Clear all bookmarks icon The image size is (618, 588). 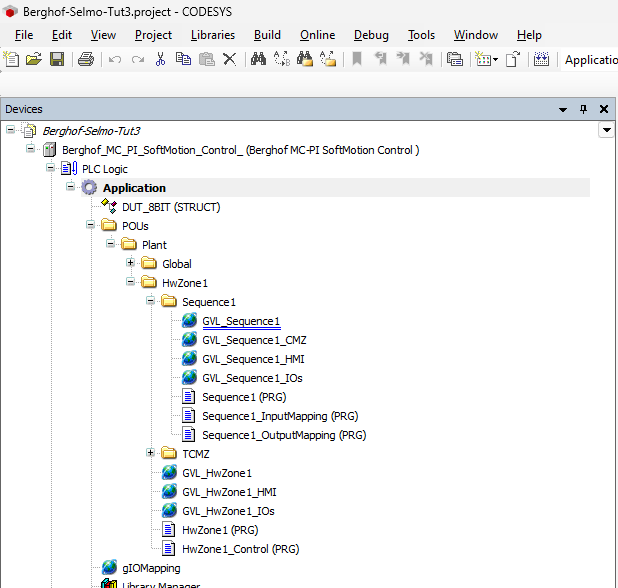pos(426,60)
